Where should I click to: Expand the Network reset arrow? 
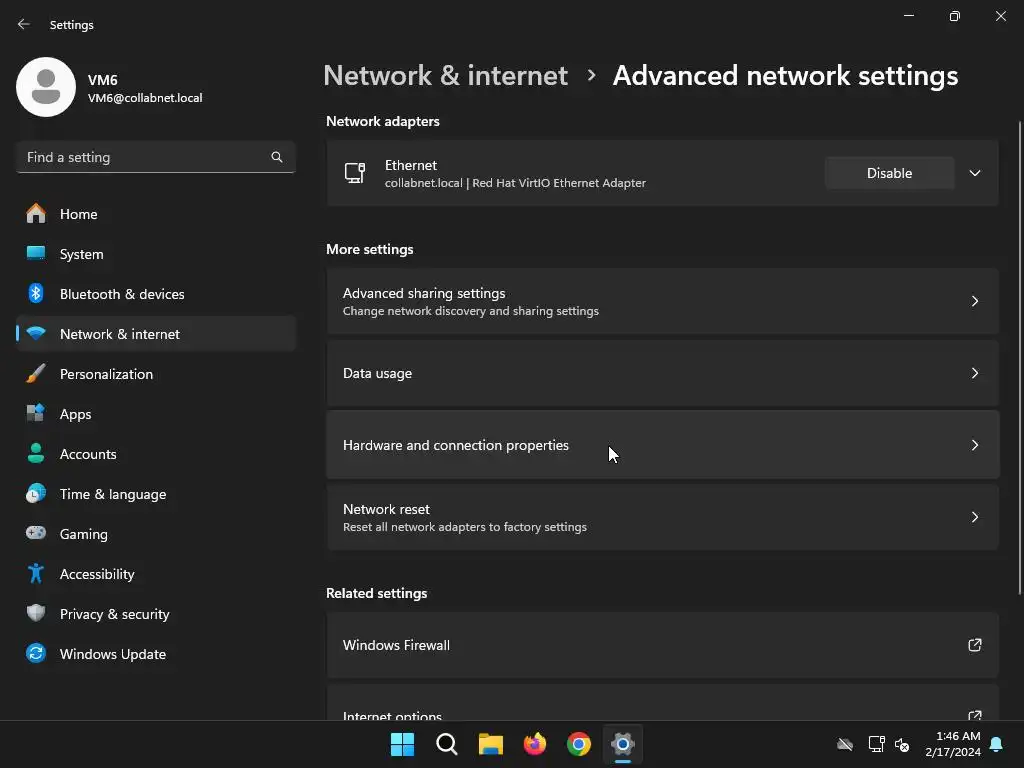[975, 517]
